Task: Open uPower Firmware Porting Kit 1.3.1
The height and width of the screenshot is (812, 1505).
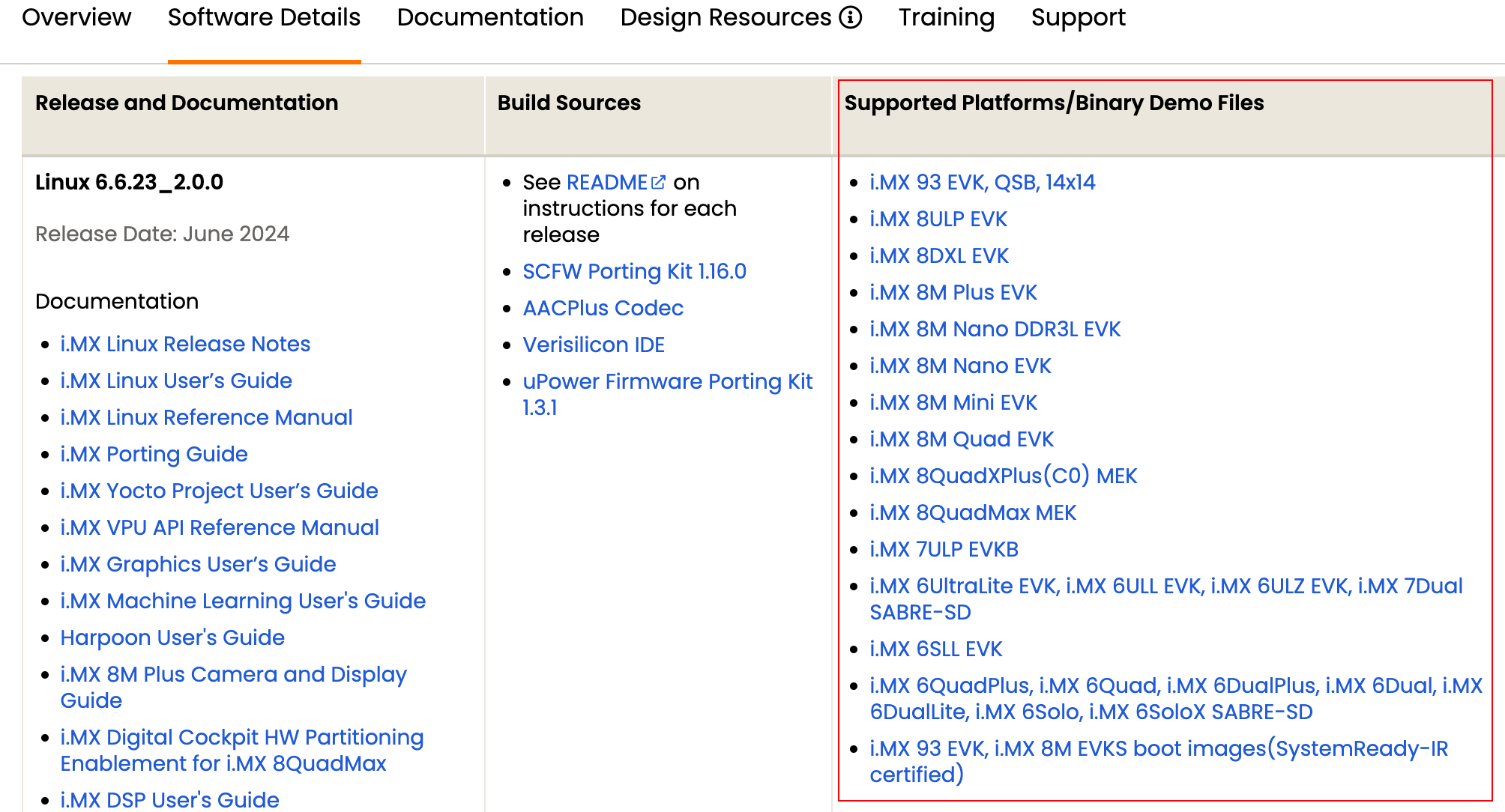Action: coord(667,381)
